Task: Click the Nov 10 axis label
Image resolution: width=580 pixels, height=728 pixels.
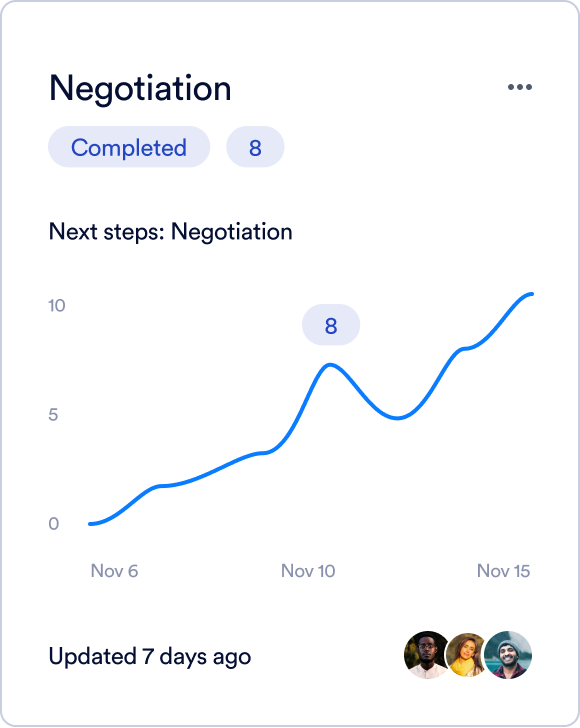Action: (x=308, y=571)
